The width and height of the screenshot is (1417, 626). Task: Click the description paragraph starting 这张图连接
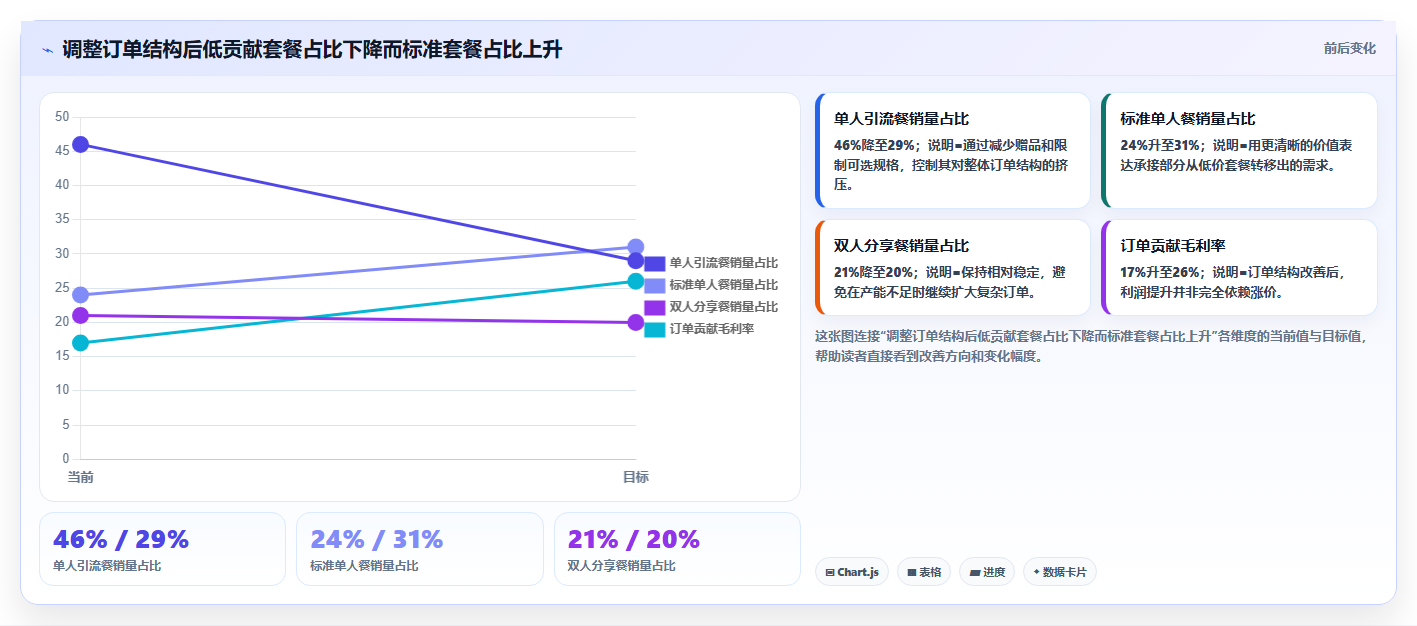(x=1091, y=346)
